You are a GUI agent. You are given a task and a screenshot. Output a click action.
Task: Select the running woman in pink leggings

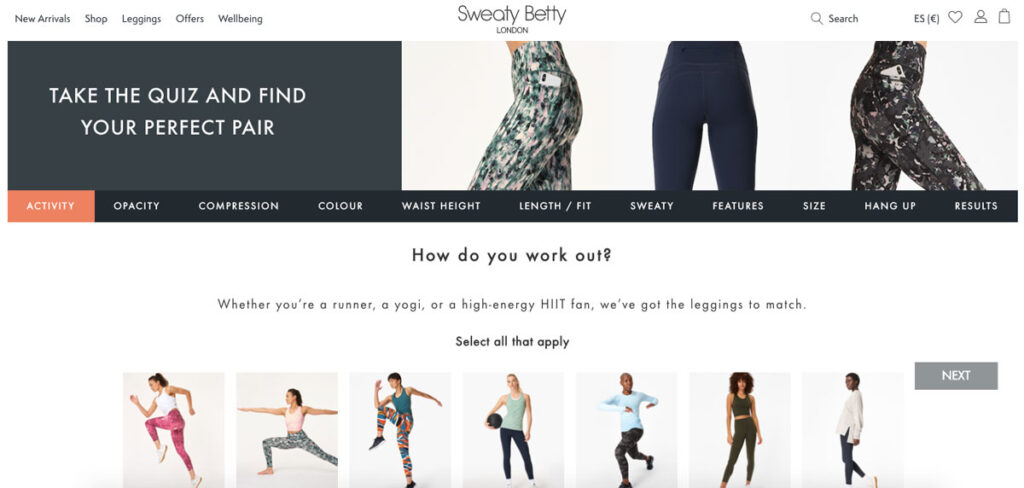174,430
